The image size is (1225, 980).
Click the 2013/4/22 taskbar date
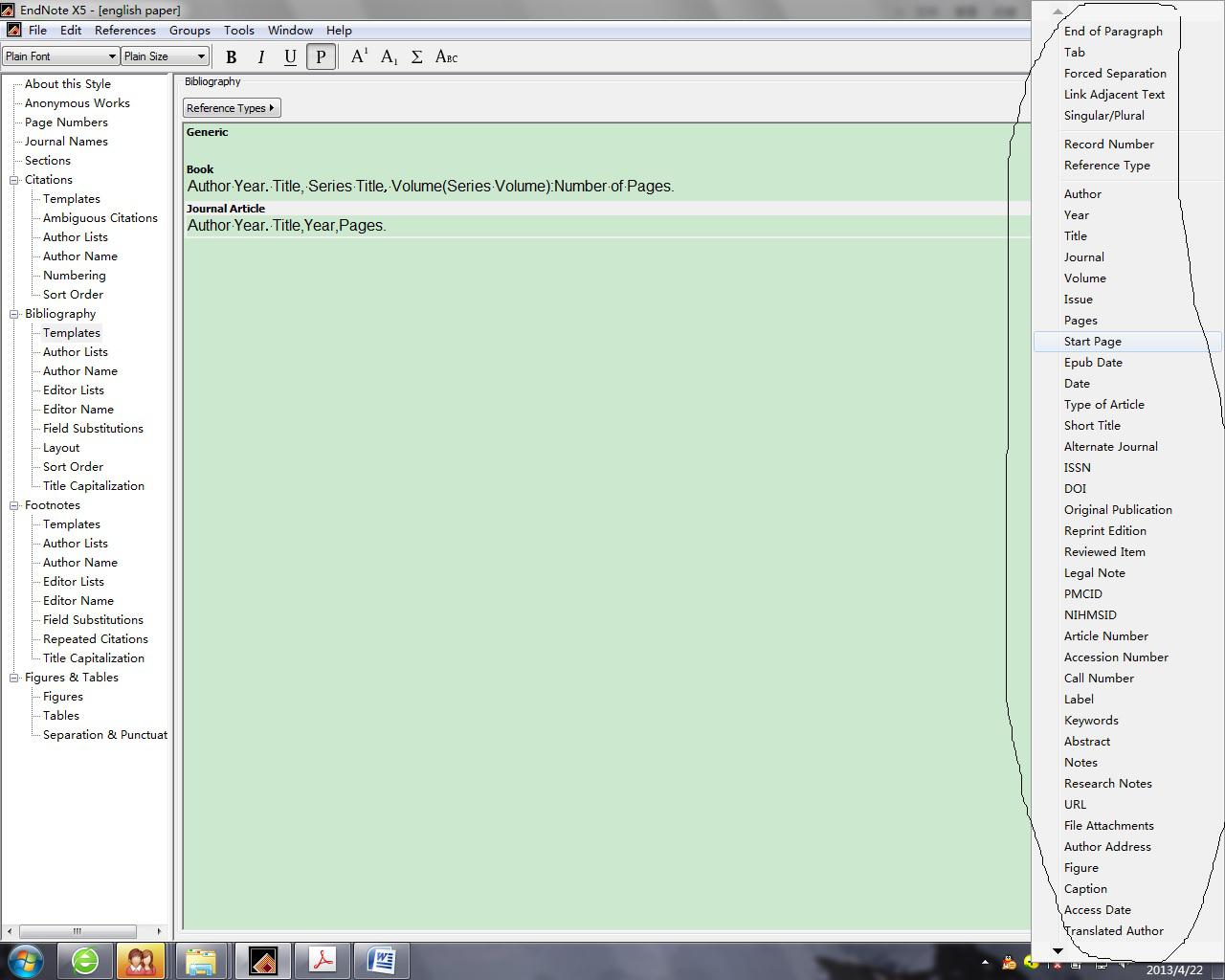tap(1174, 969)
